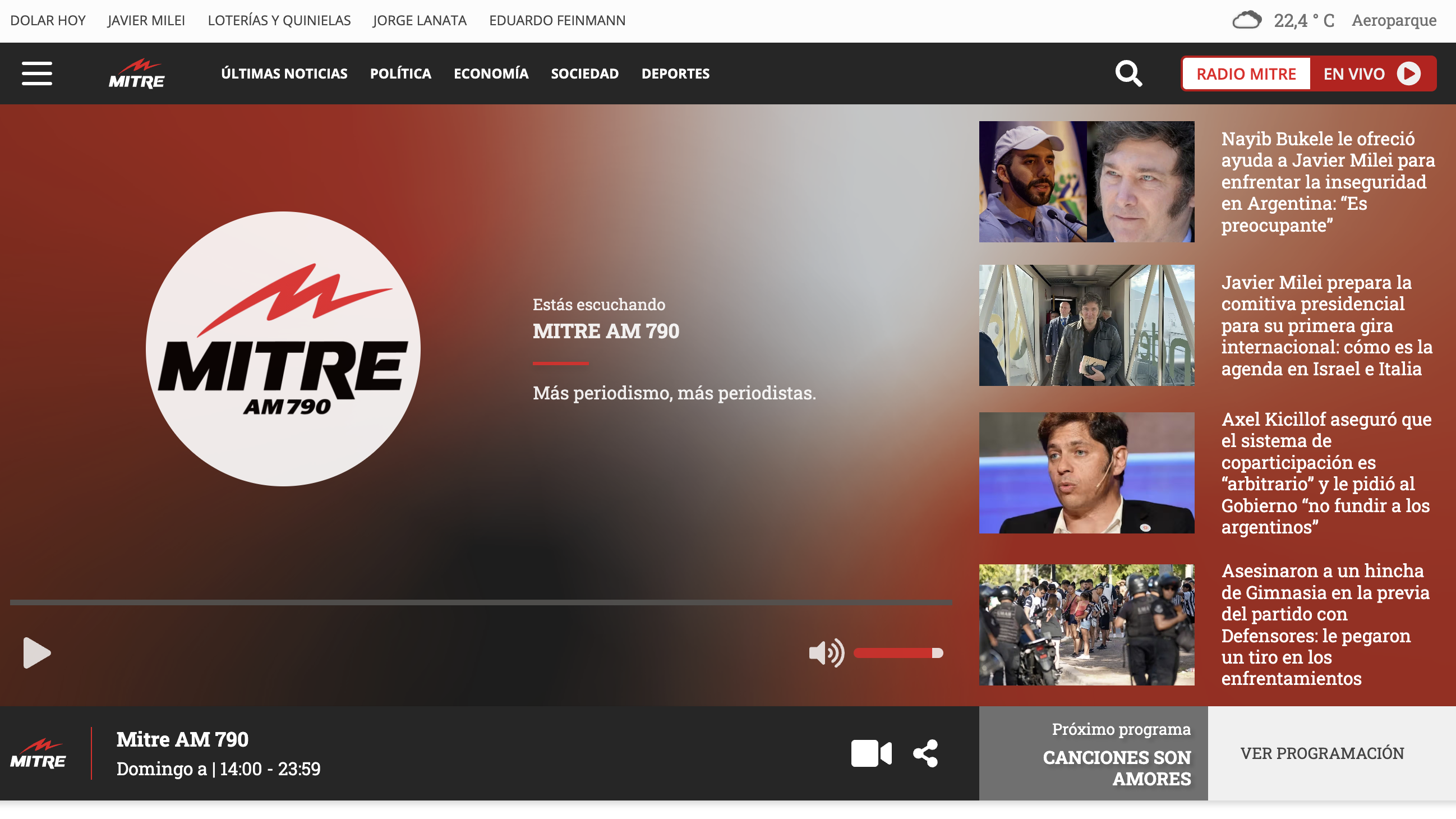Click the cloudy weather icon

pos(1246,20)
